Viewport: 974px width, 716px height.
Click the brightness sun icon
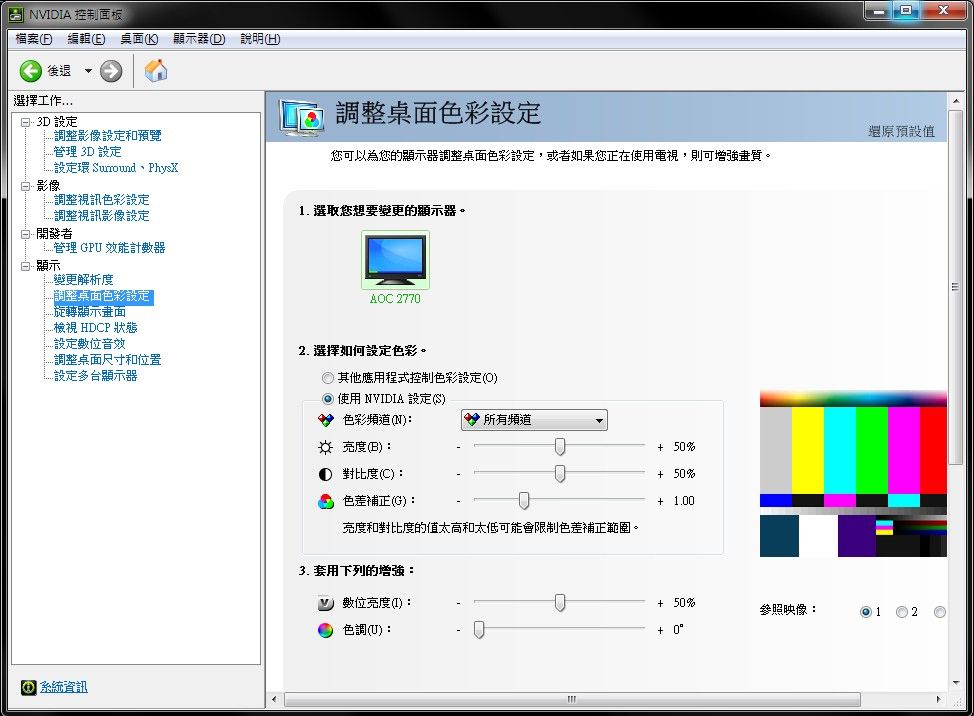pyautogui.click(x=325, y=447)
